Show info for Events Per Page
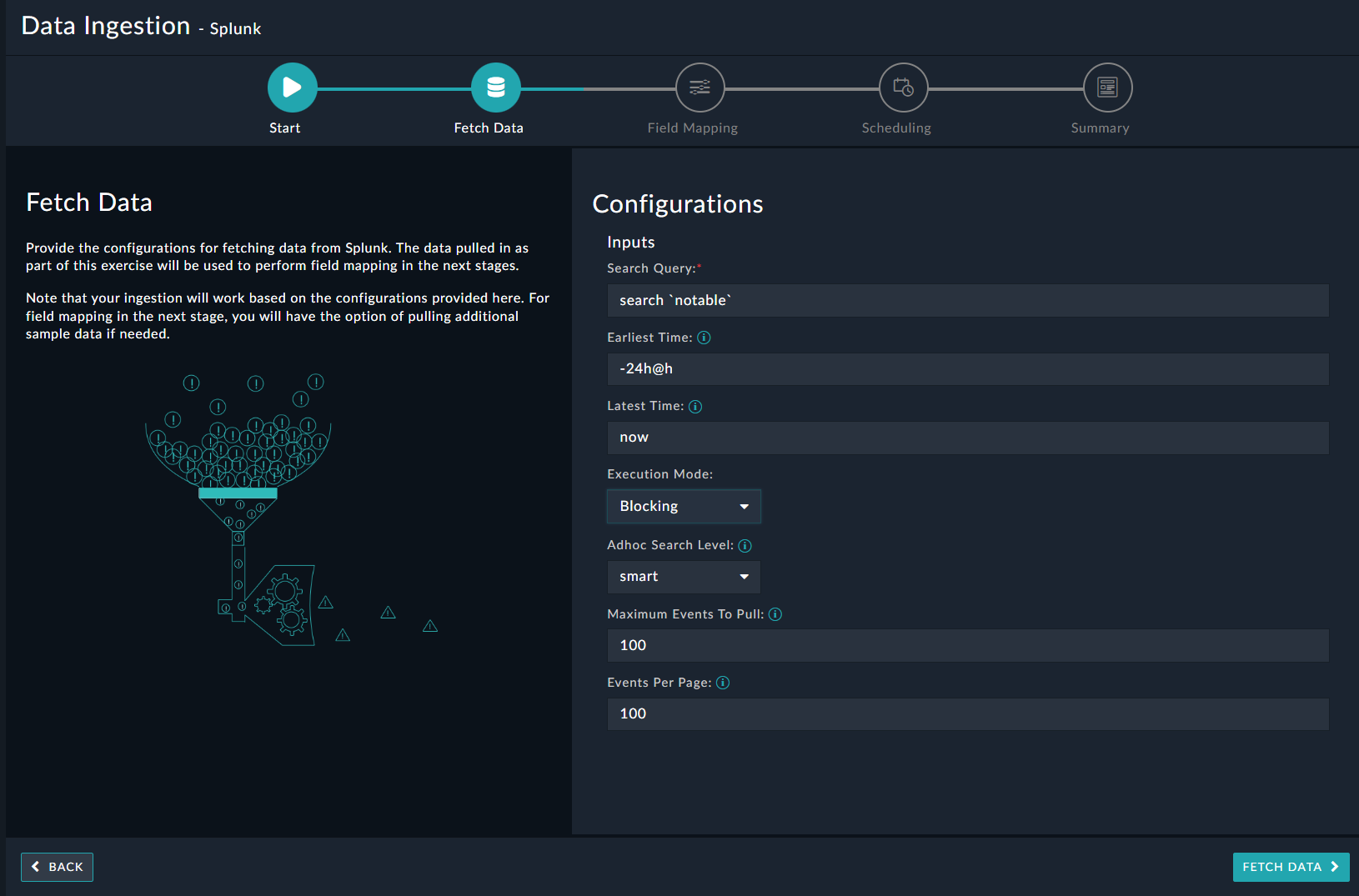The image size is (1359, 896). [723, 683]
